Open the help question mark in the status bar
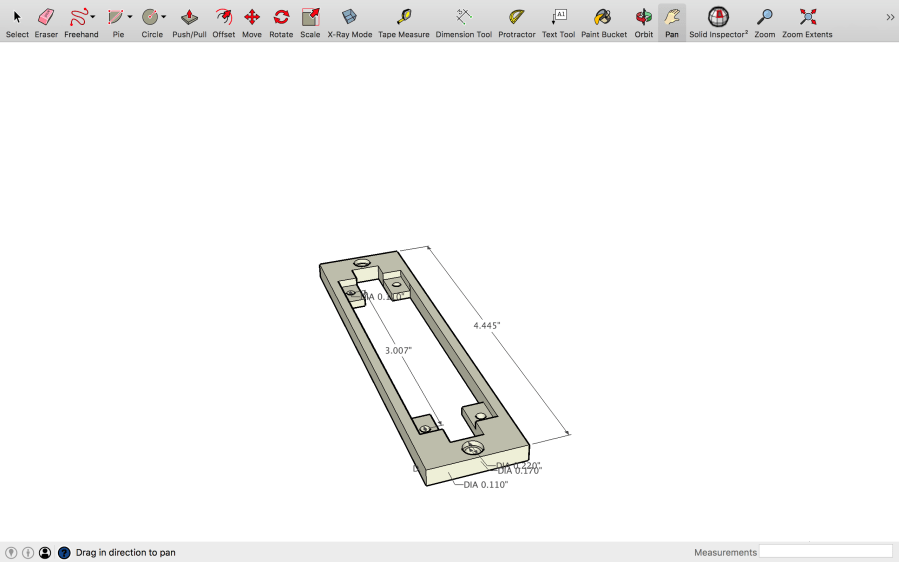 [64, 552]
